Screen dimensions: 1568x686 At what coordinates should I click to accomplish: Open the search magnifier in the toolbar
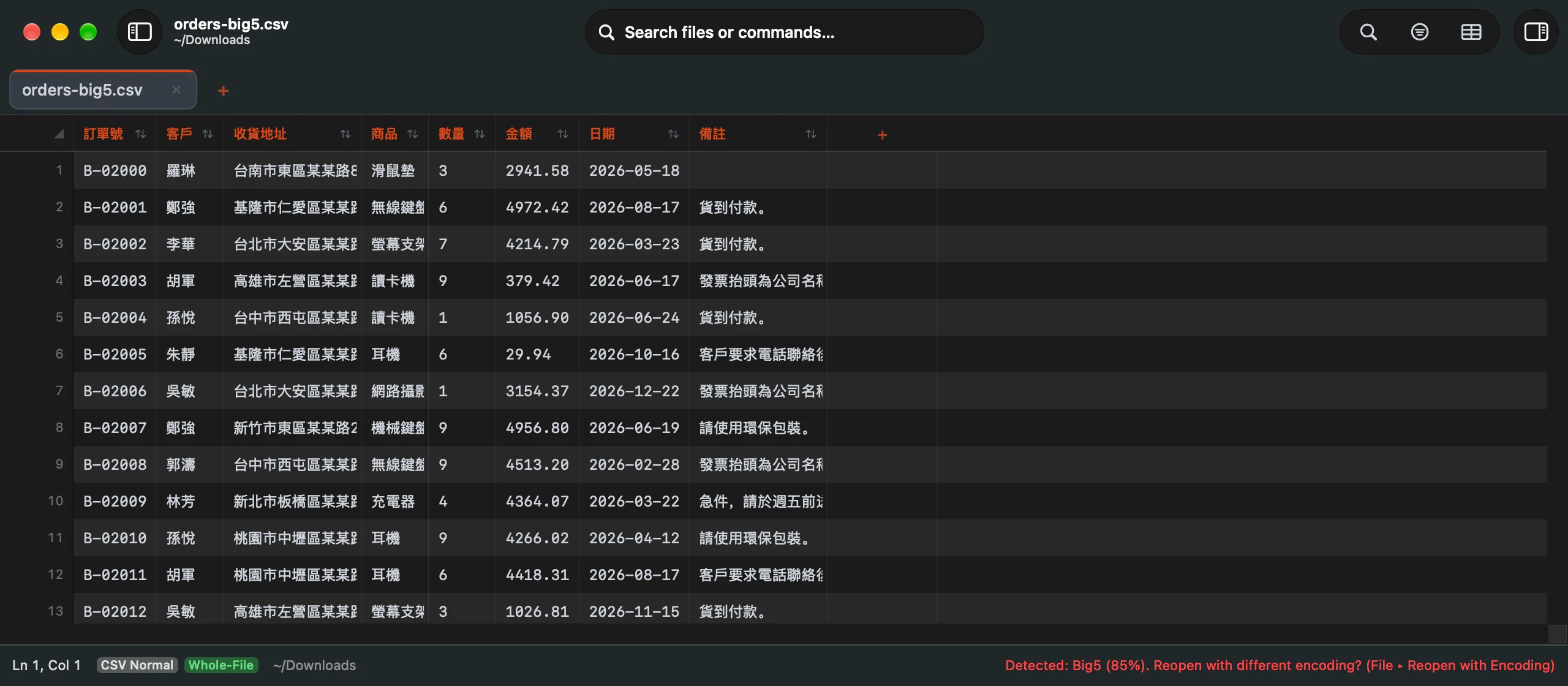1368,32
